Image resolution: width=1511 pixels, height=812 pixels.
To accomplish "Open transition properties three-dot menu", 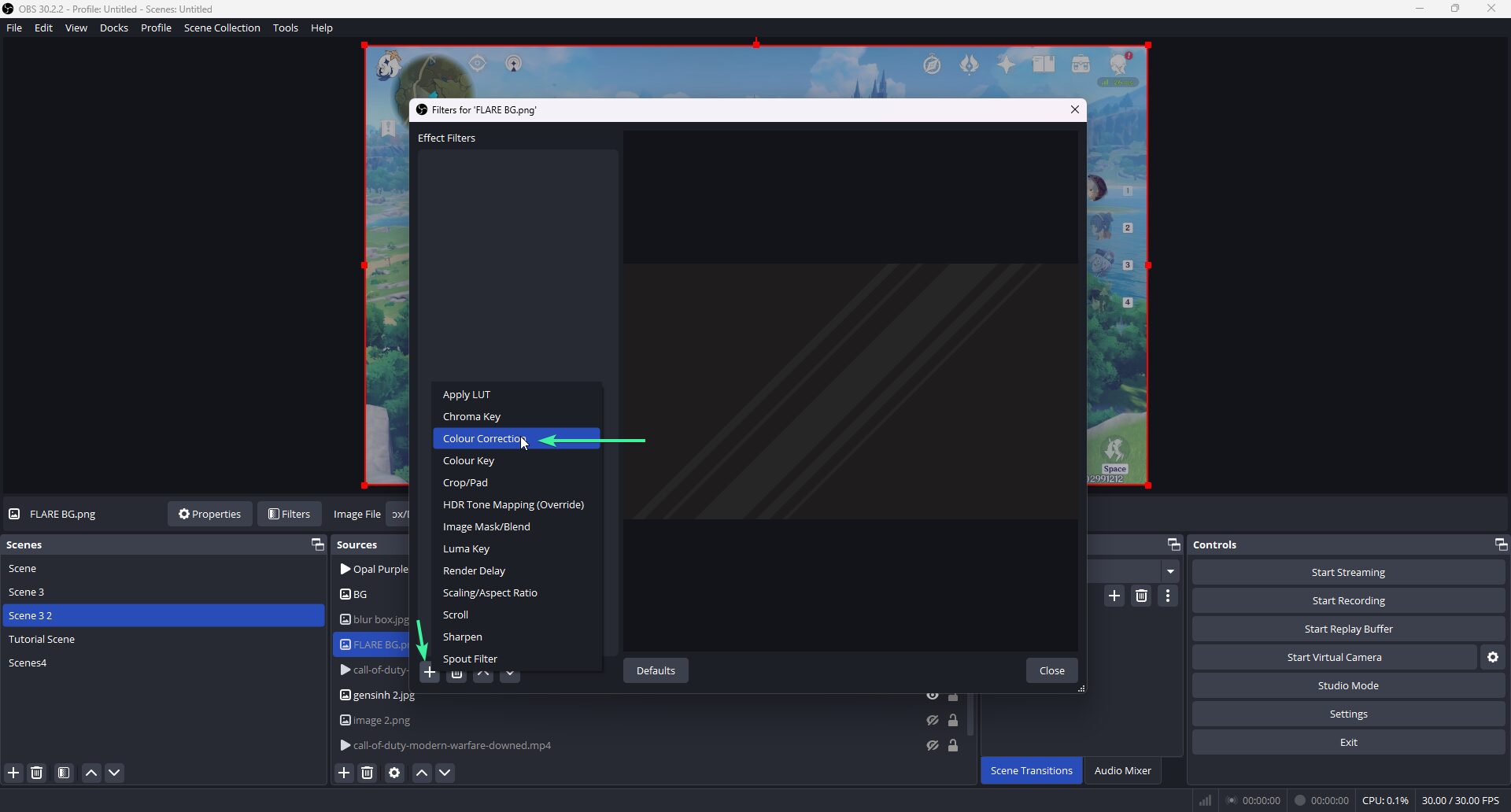I will pyautogui.click(x=1168, y=596).
